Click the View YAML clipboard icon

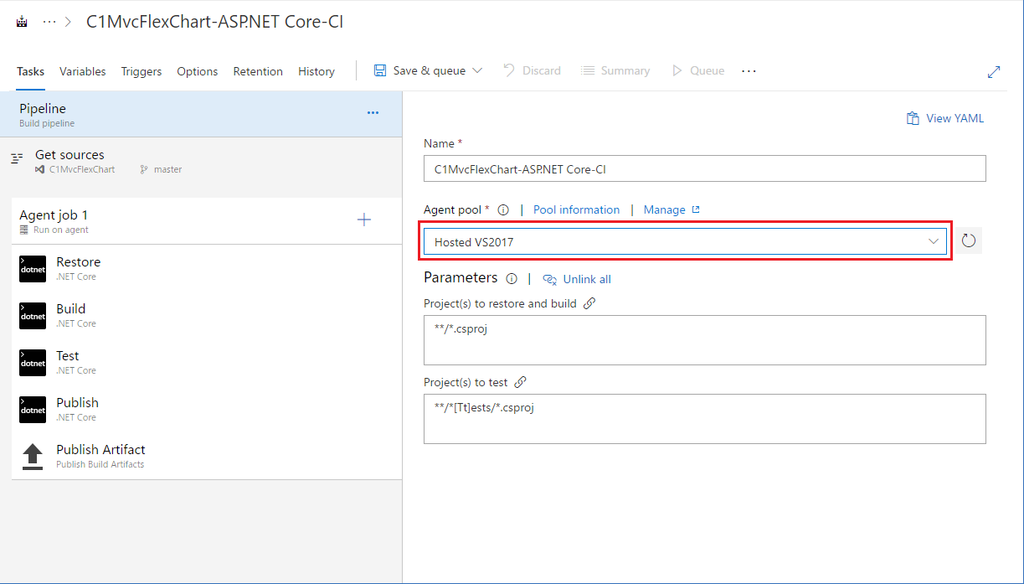[912, 118]
